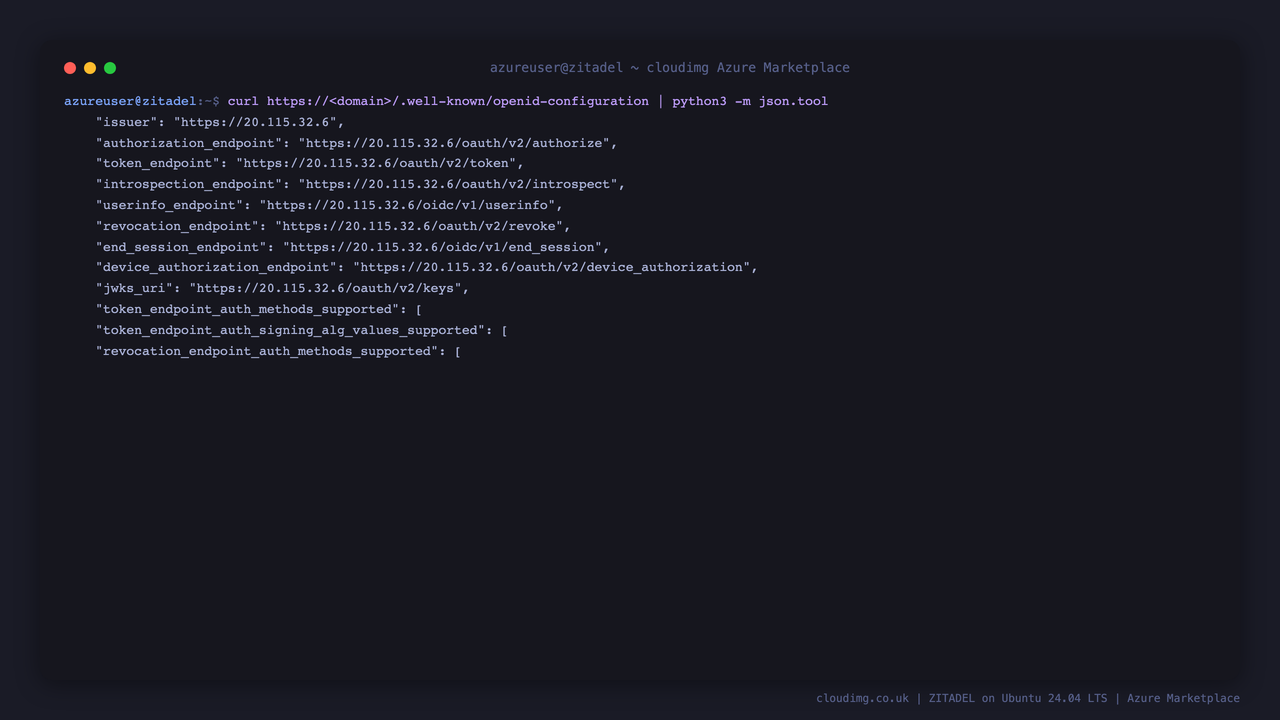
Task: Click the azureuser@zitadel shell prompt
Action: coord(130,101)
